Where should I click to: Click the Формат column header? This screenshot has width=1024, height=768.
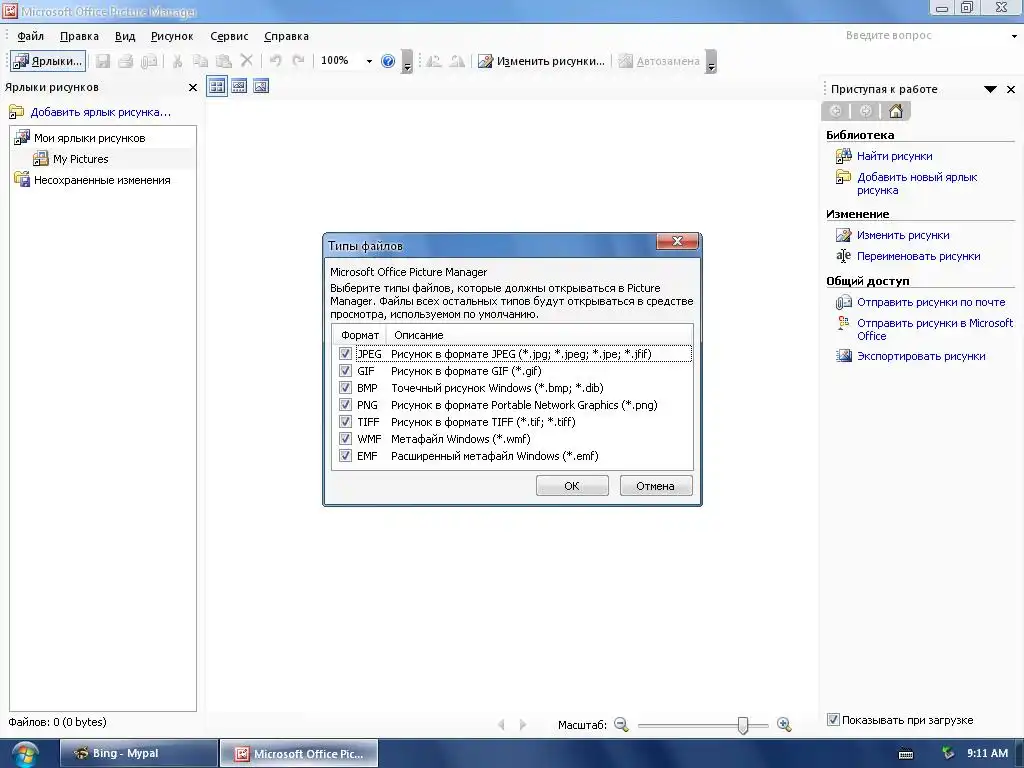click(x=360, y=335)
